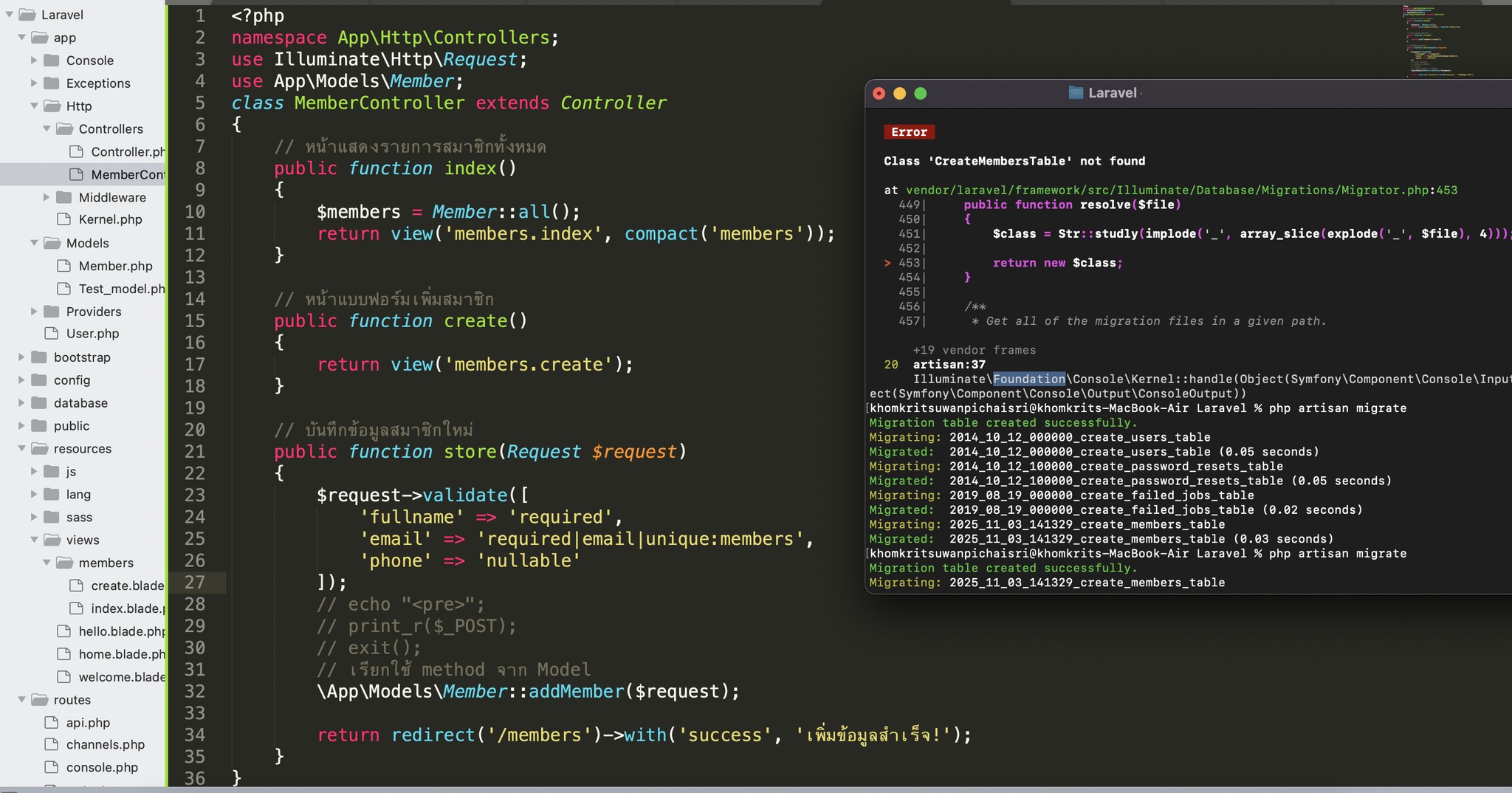Click 'artisan:37' text in terminal
Viewport: 1512px width, 793px height.
click(x=949, y=365)
